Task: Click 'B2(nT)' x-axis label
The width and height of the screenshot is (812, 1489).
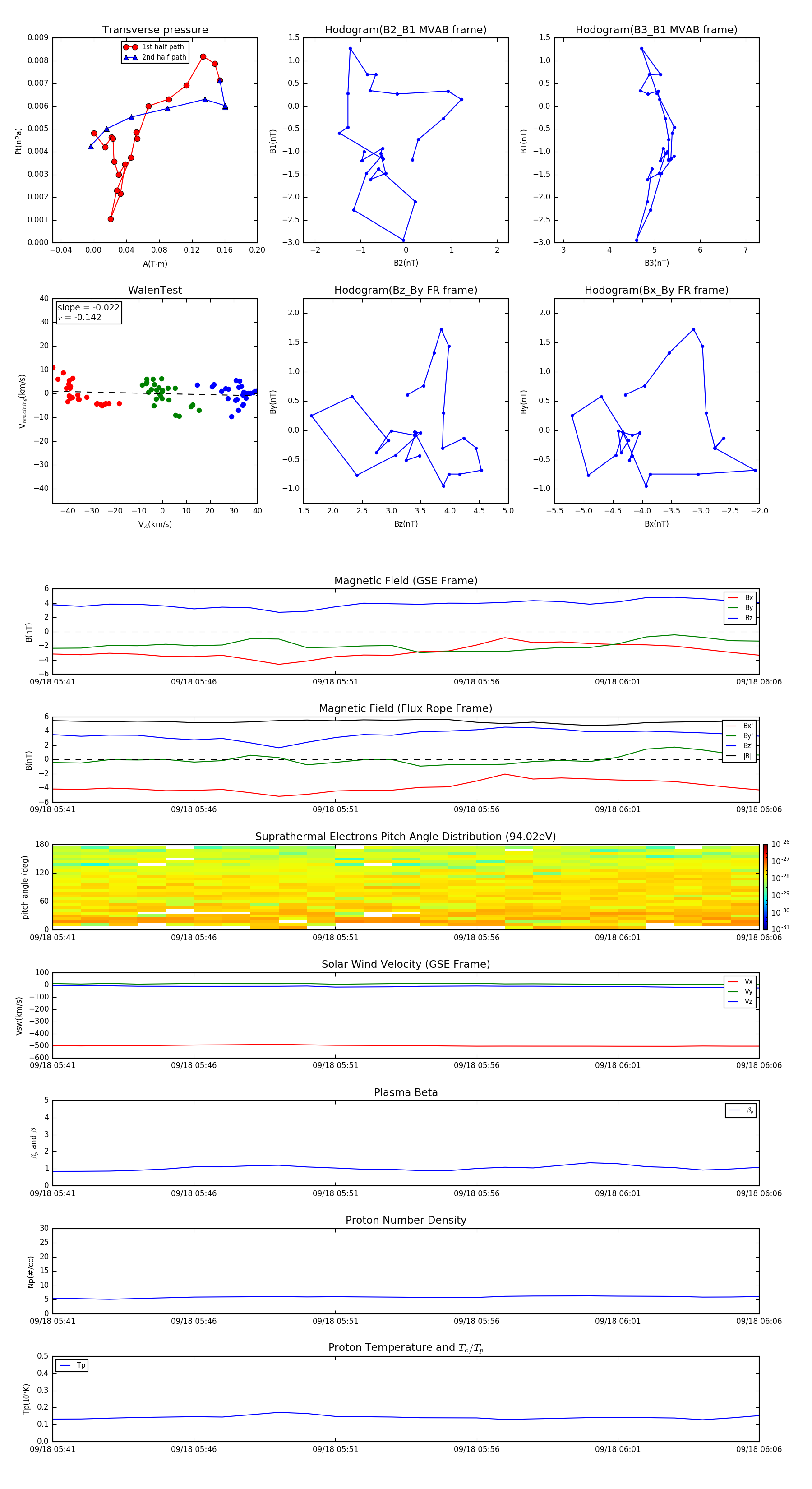Action: [x=406, y=263]
